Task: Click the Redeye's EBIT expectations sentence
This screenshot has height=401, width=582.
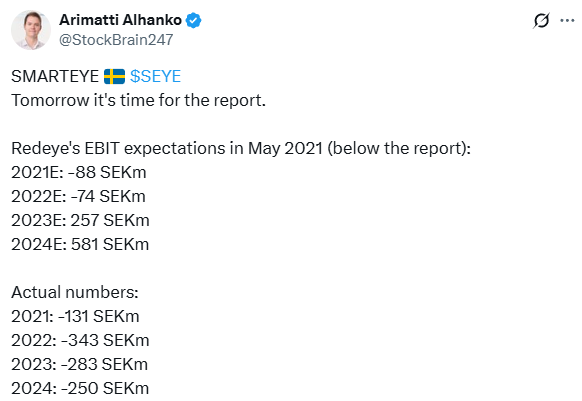Action: coord(241,149)
